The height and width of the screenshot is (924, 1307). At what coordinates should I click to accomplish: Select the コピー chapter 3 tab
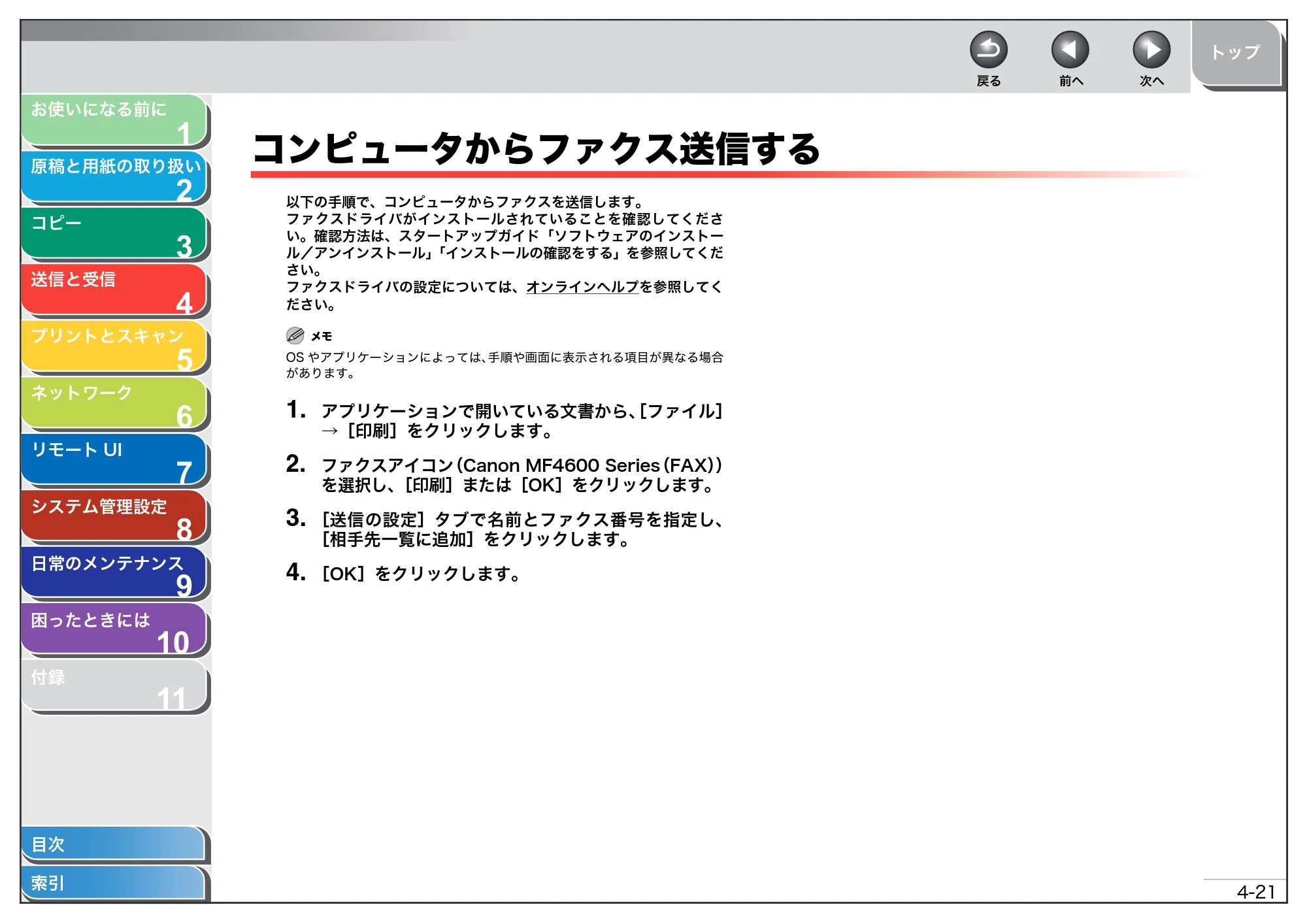click(114, 234)
